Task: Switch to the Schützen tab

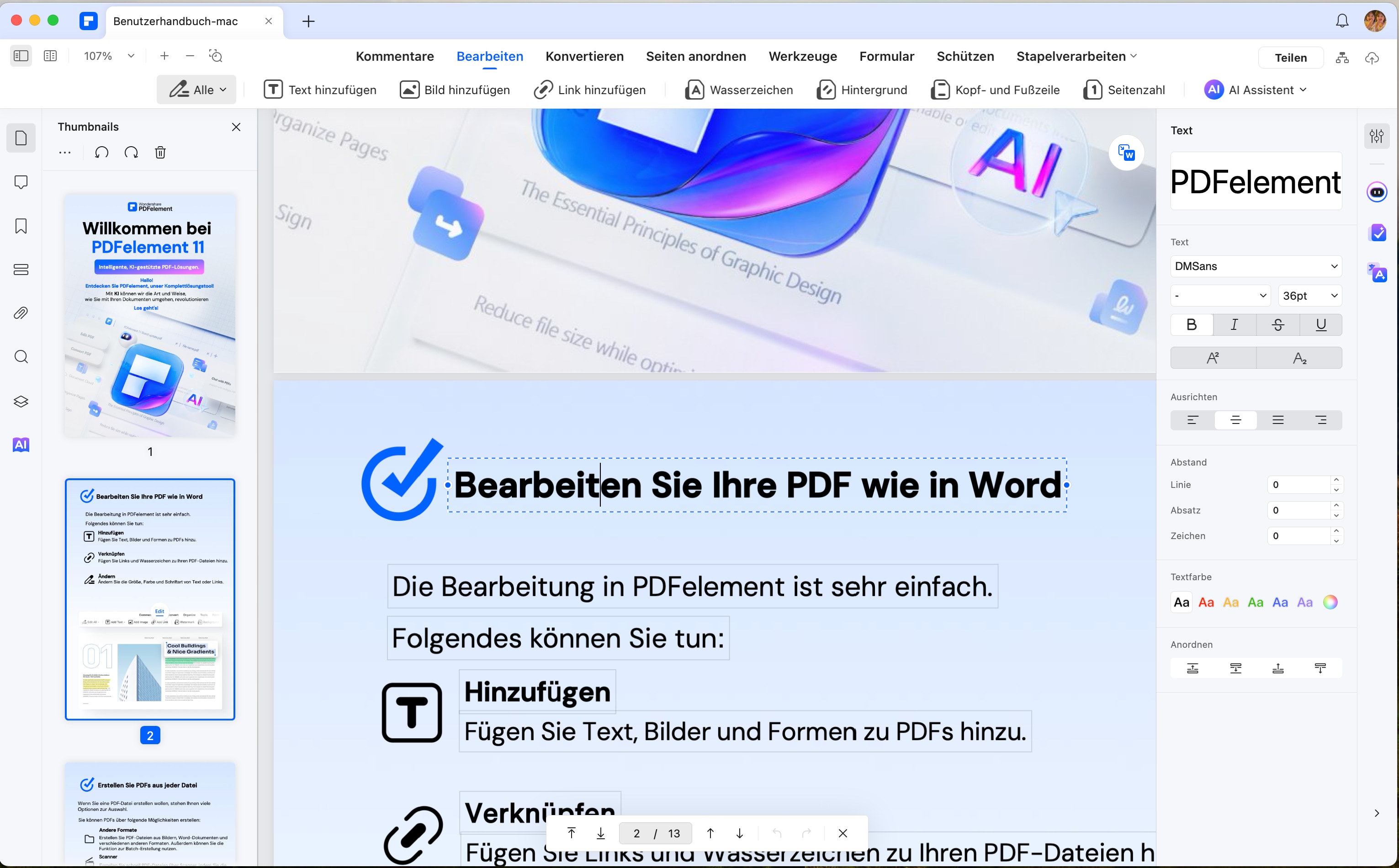Action: [x=965, y=56]
